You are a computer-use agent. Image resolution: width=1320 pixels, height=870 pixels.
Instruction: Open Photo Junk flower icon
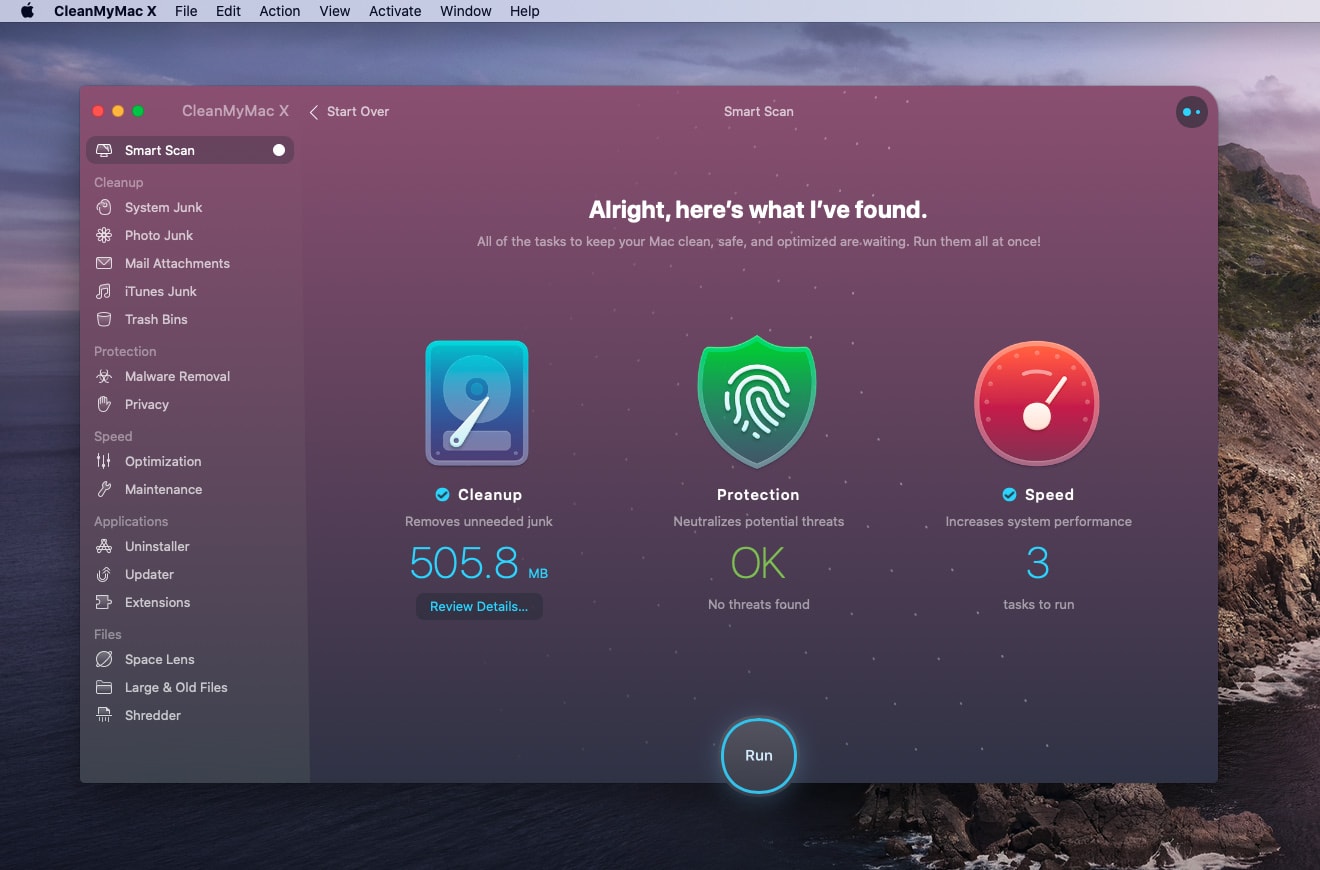point(103,235)
